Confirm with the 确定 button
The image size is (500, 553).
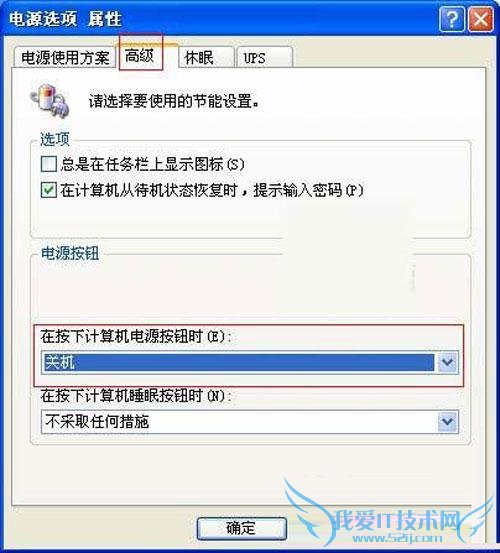(242, 528)
